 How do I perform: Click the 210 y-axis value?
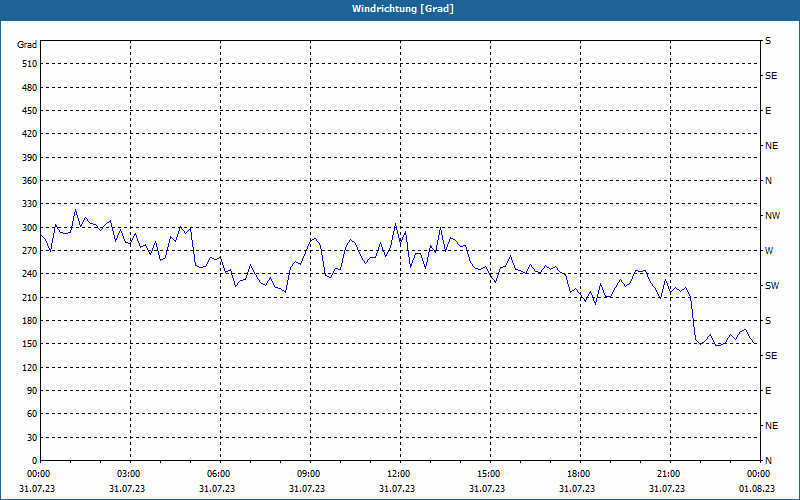pyautogui.click(x=30, y=297)
